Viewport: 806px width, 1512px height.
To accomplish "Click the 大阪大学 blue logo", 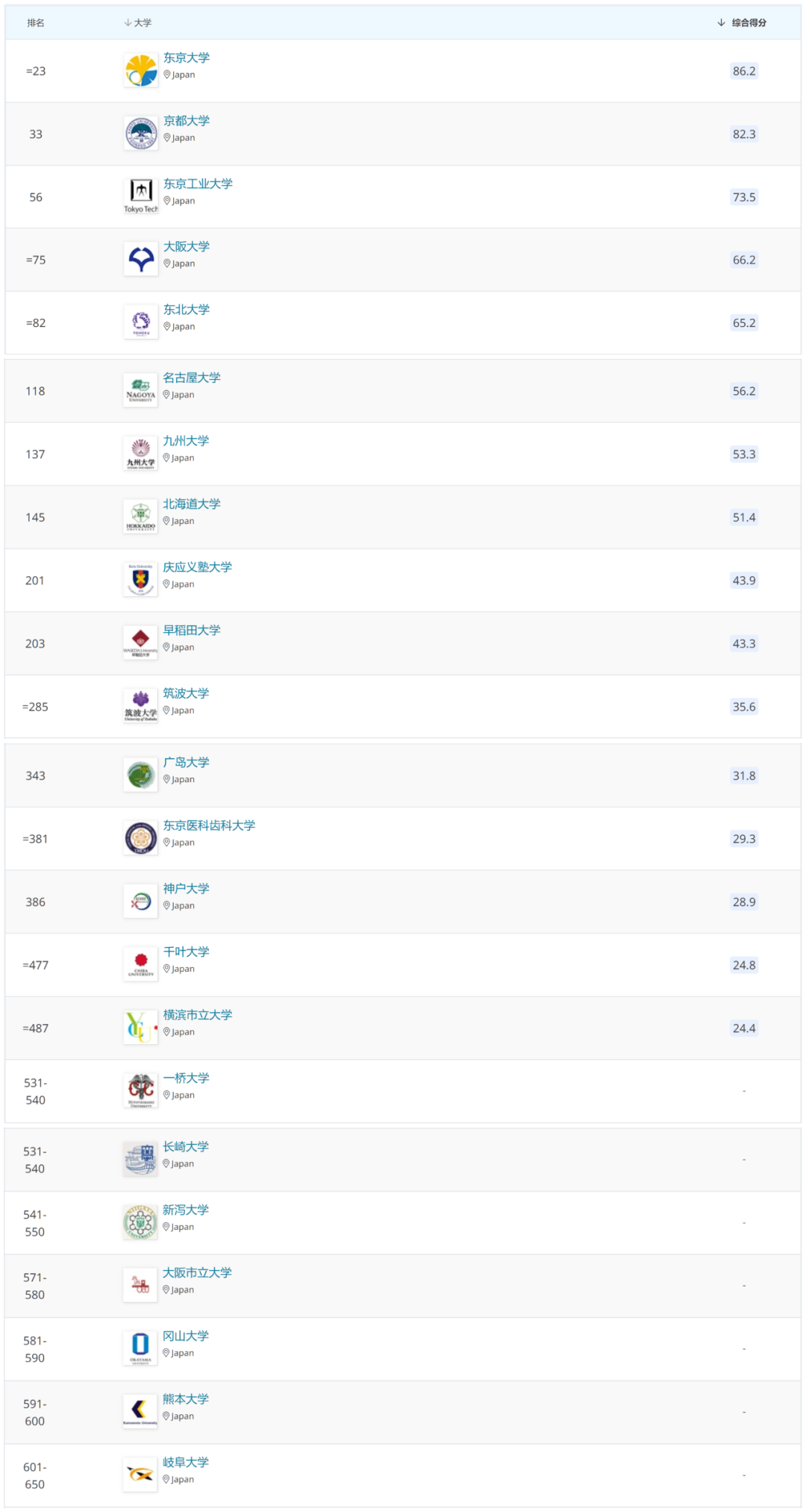I will [141, 260].
